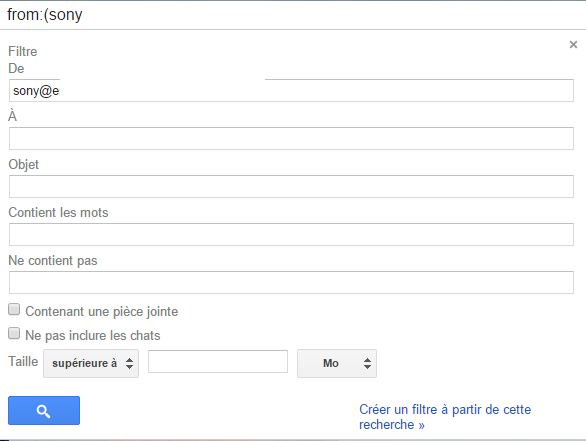Tick 'Contenant une pièce jointe' checkbox
Screen dimensions: 586x441
pos(14,309)
